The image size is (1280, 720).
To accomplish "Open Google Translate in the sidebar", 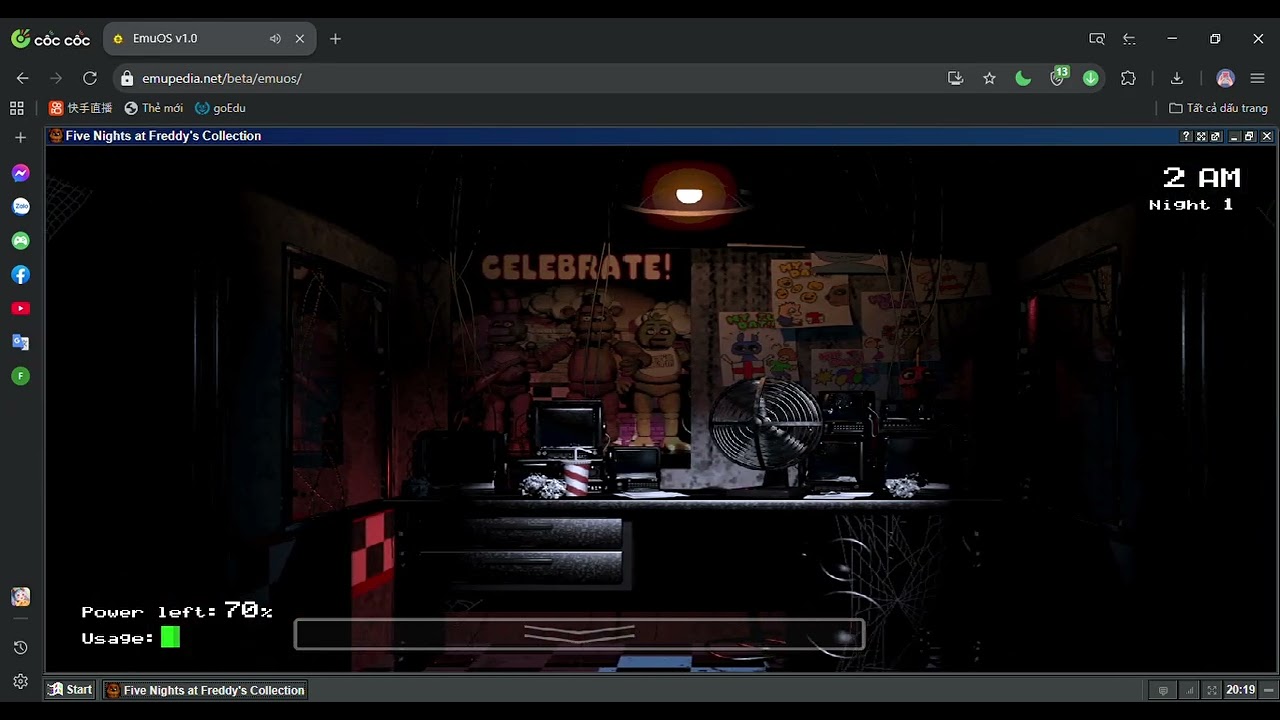I will (x=20, y=342).
